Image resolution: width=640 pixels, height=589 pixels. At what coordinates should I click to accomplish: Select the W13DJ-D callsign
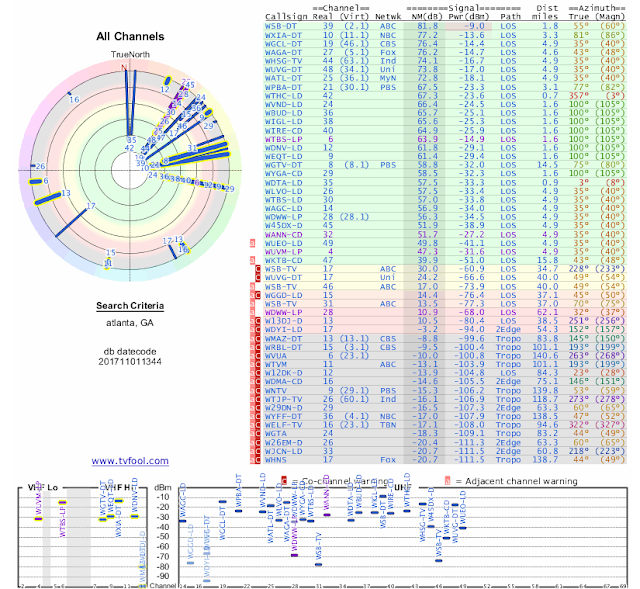point(283,321)
